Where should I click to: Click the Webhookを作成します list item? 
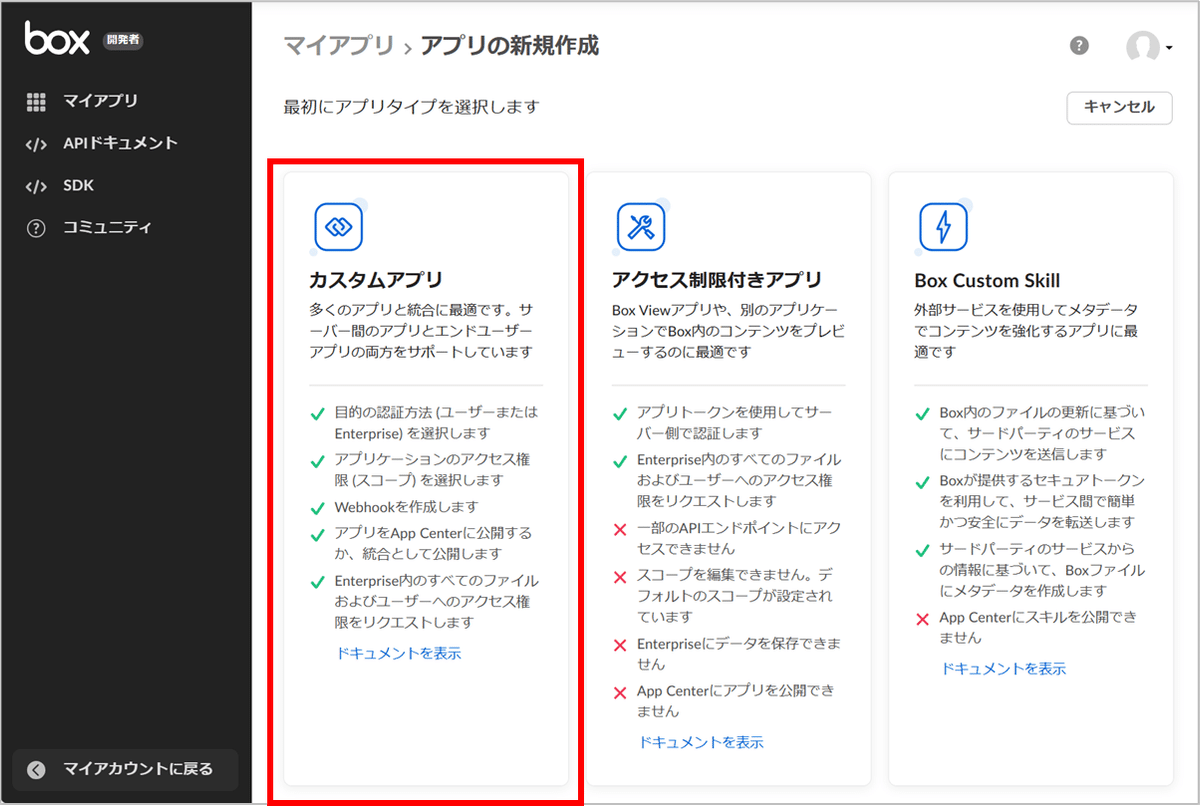pos(407,507)
